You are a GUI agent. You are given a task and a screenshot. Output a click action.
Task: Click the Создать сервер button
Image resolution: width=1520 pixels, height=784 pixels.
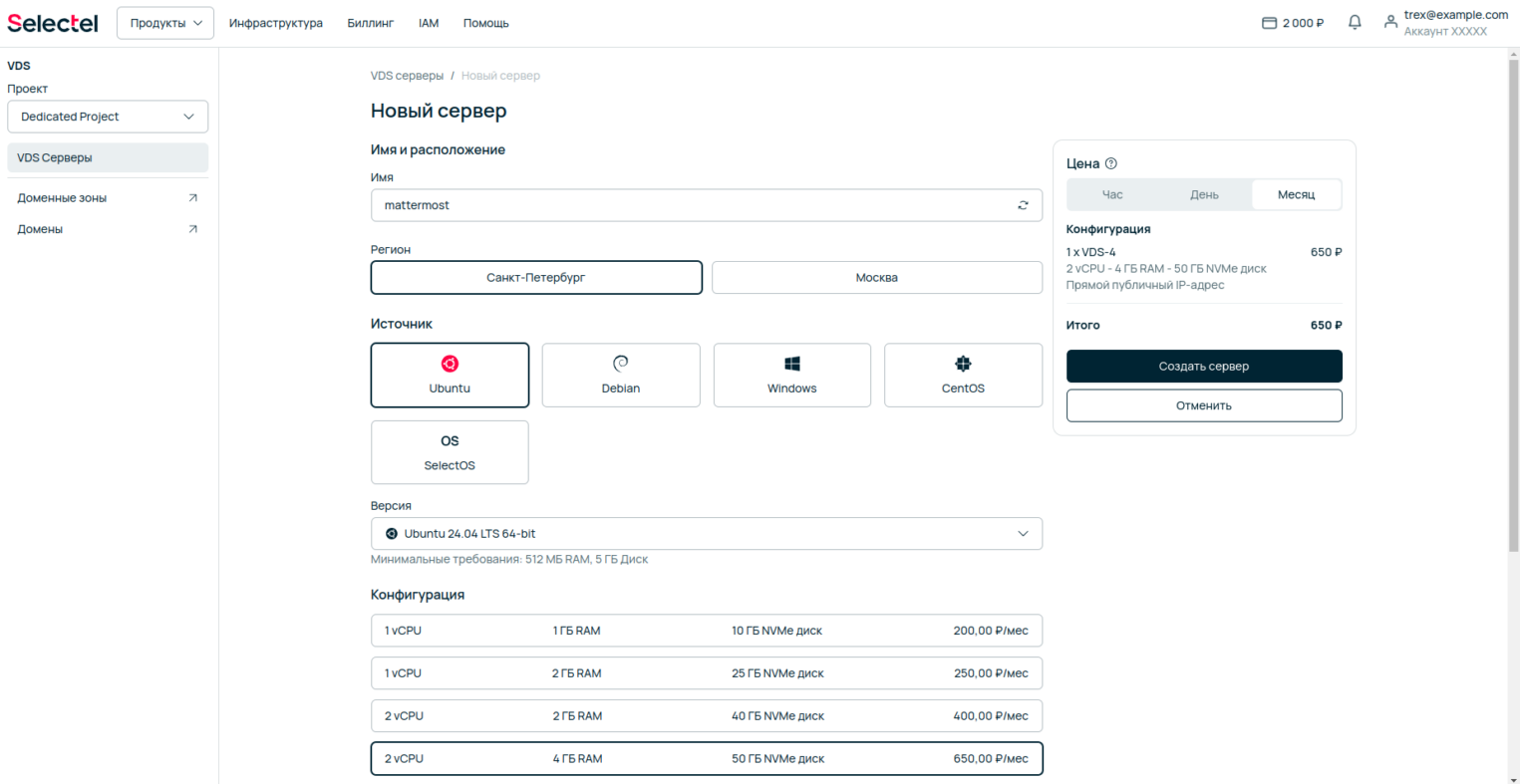coord(1204,367)
